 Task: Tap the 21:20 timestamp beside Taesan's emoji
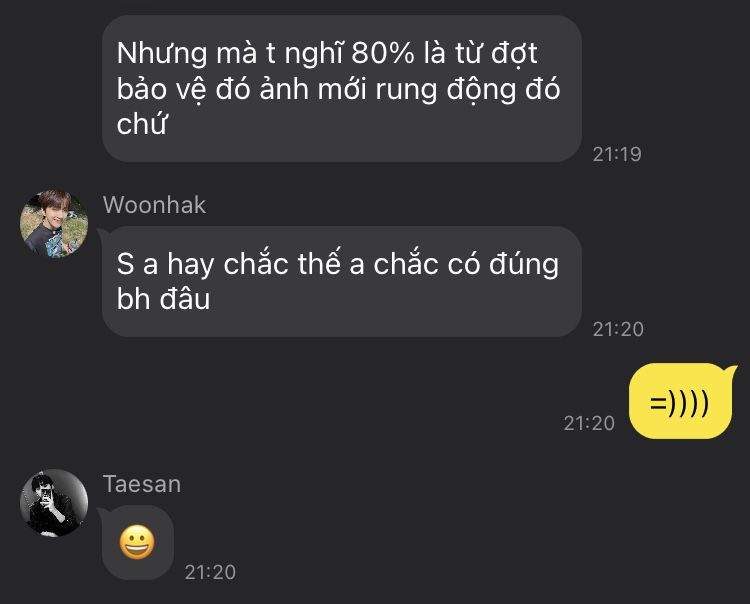[x=210, y=572]
